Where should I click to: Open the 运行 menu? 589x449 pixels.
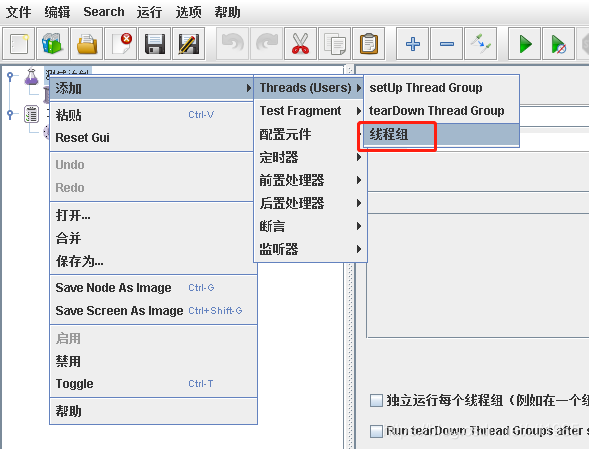[x=149, y=12]
